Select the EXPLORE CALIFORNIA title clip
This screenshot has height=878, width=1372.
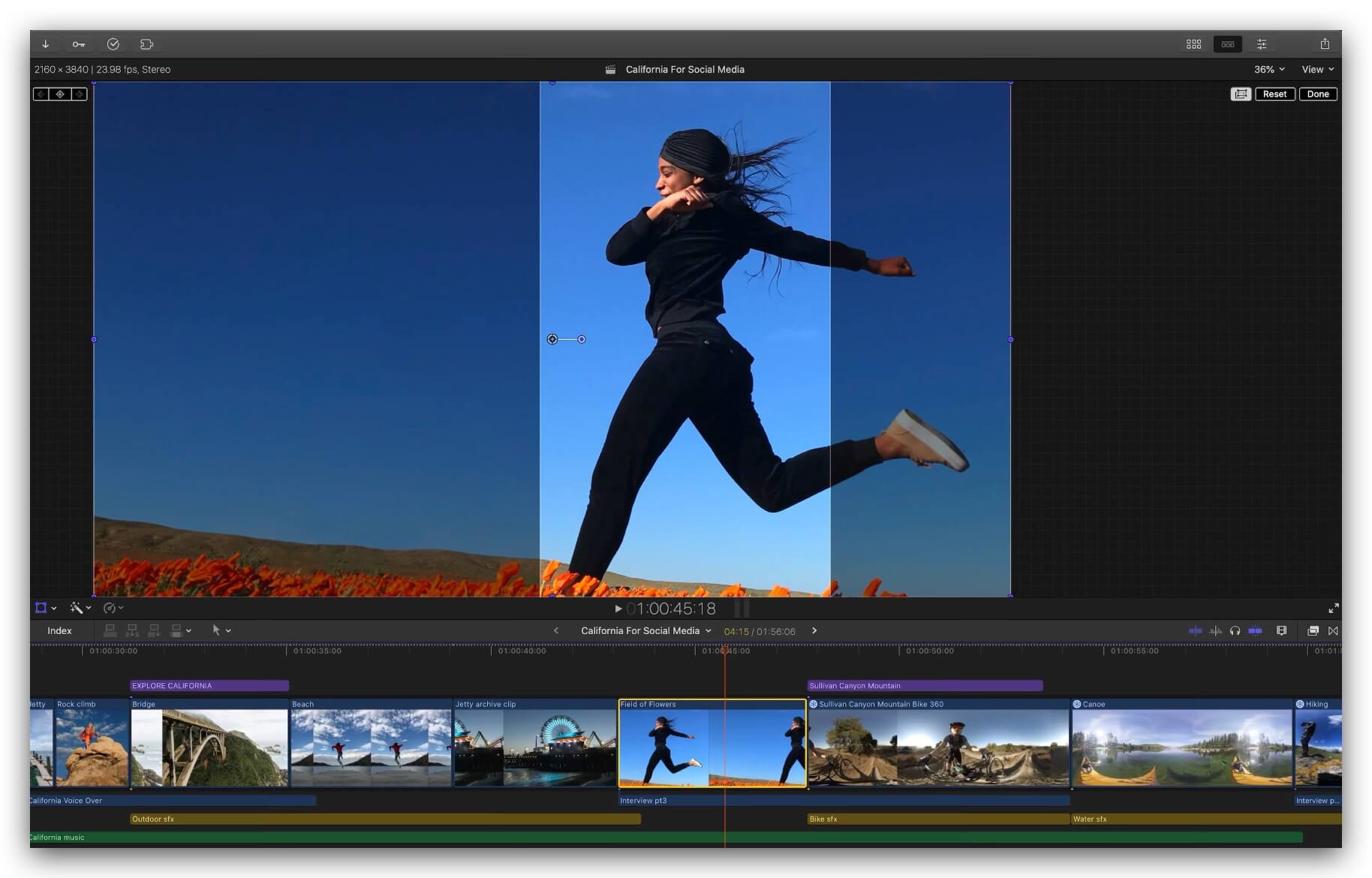[x=209, y=685]
